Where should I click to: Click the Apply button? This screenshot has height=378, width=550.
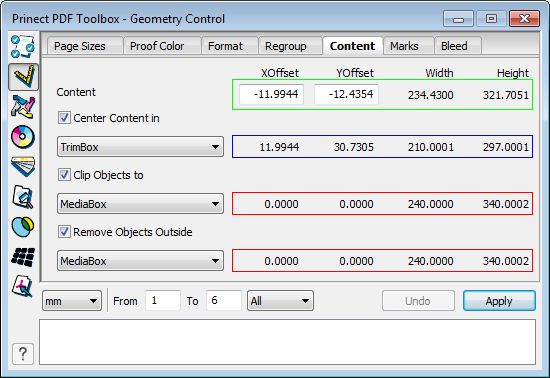pos(499,301)
